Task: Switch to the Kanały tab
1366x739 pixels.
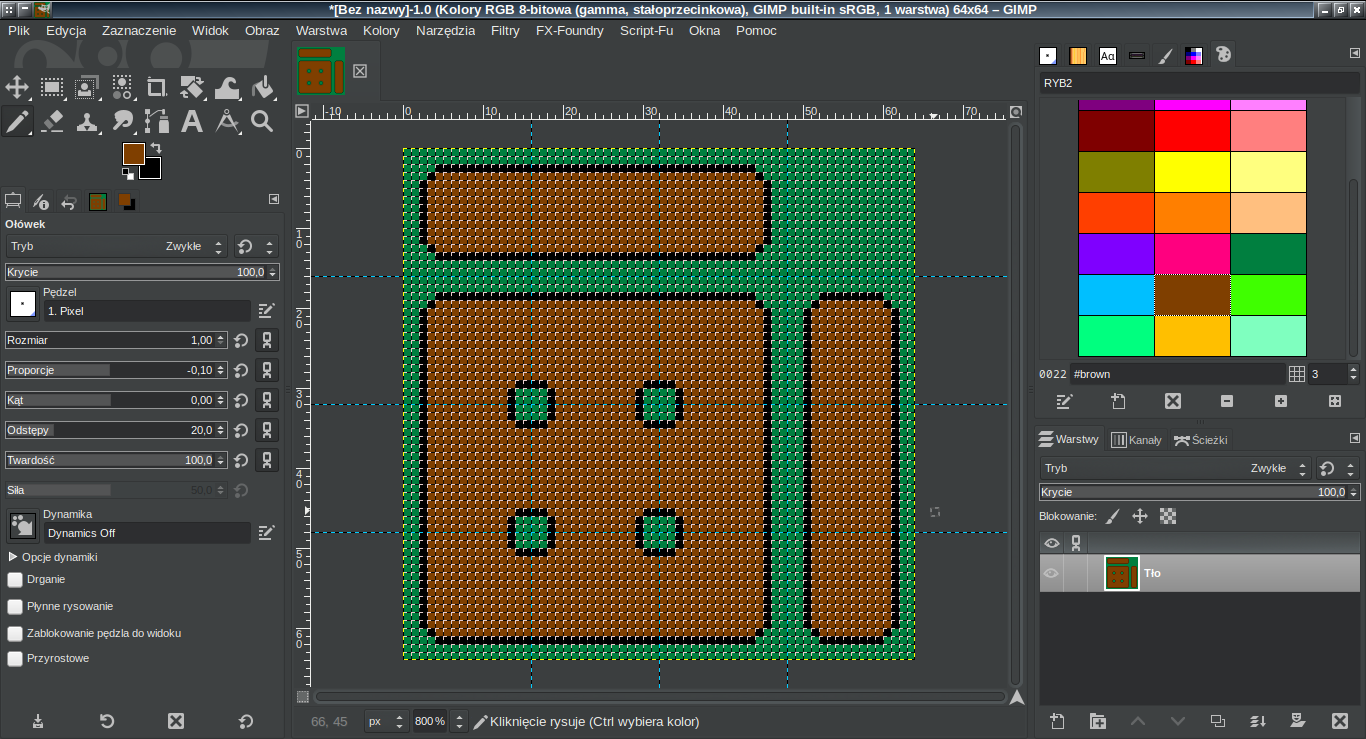Action: [x=1137, y=439]
